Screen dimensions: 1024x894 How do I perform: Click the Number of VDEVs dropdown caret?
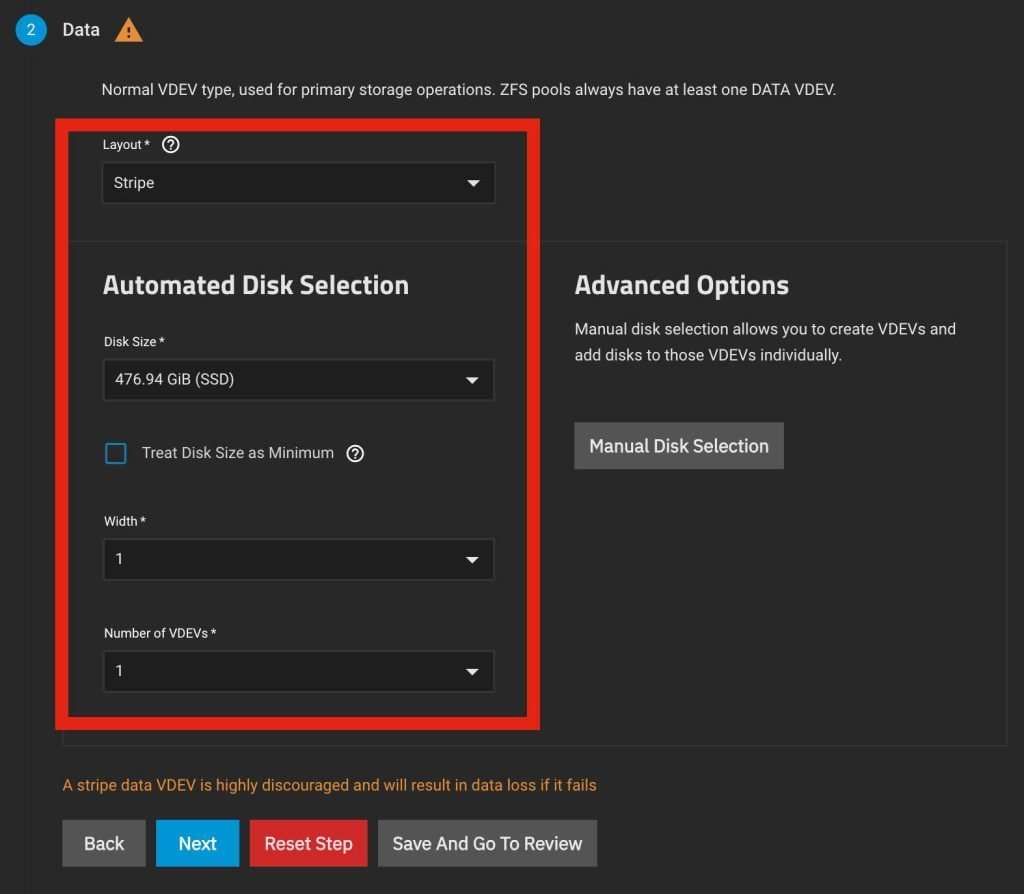point(473,672)
